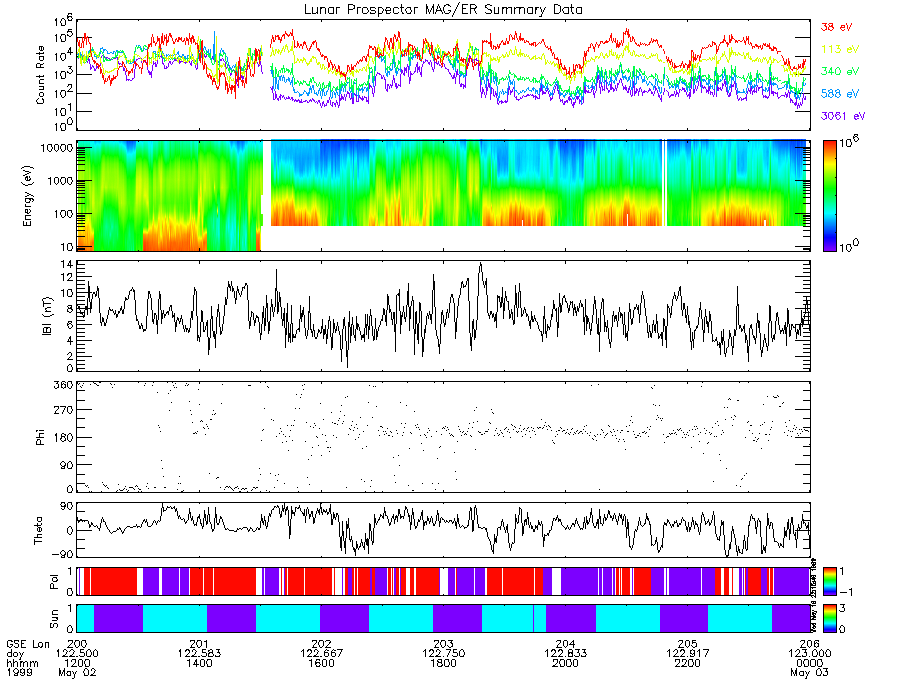900x700 pixels.
Task: Click the GSE longitude tick "201"
Action: click(199, 644)
